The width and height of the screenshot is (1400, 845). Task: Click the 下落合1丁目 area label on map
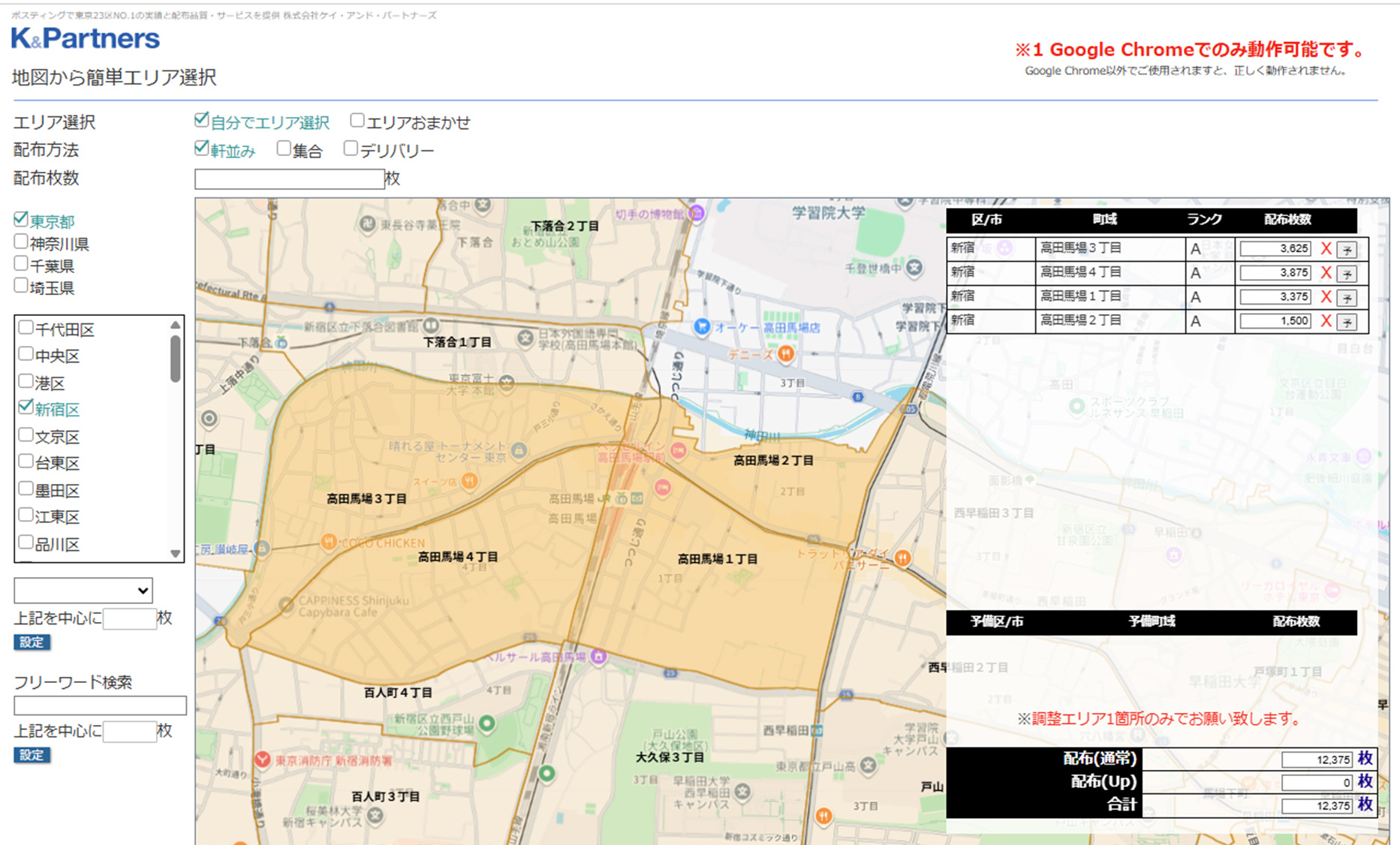(x=457, y=342)
